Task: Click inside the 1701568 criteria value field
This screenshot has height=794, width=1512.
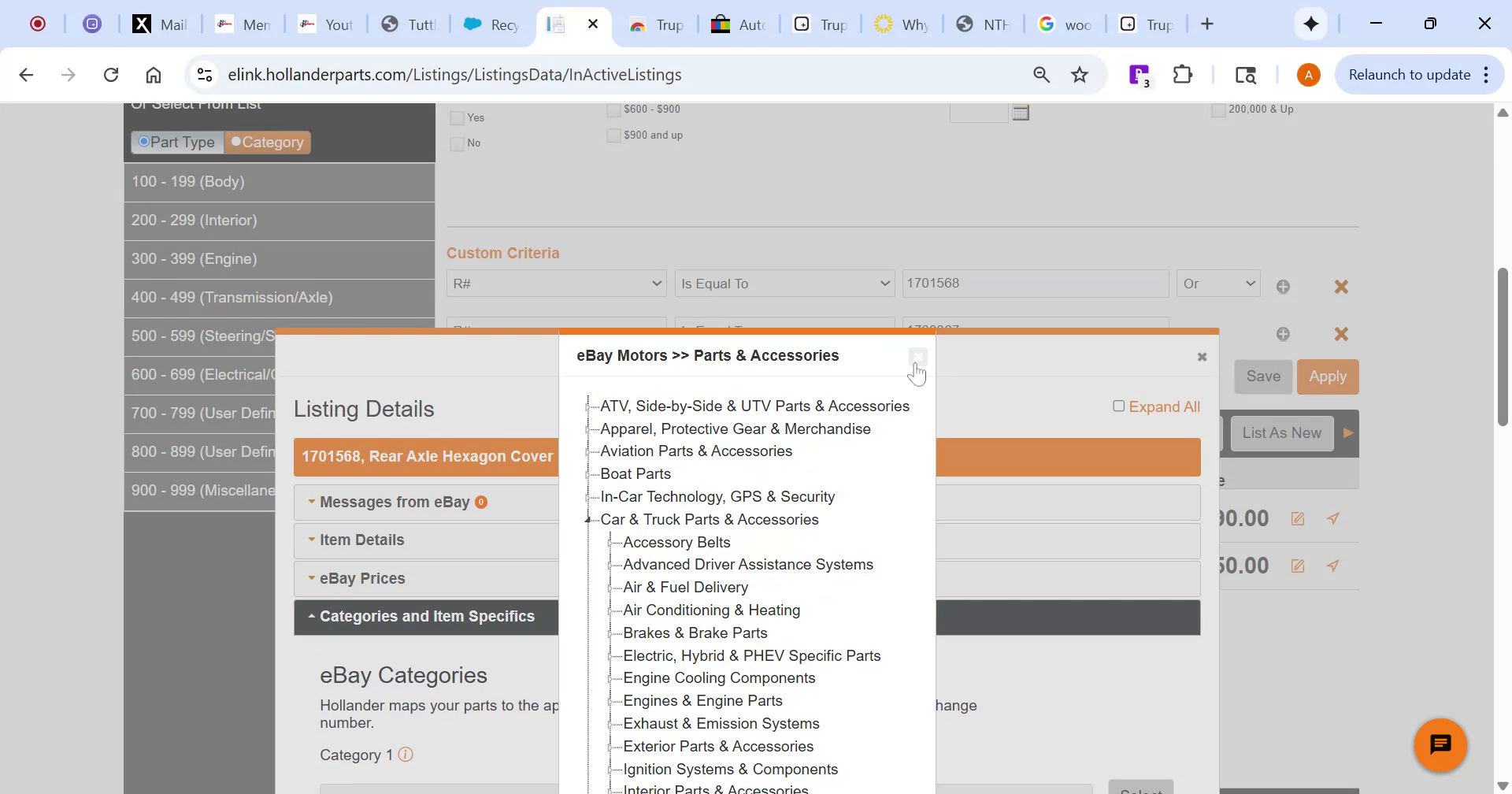Action: tap(1034, 283)
